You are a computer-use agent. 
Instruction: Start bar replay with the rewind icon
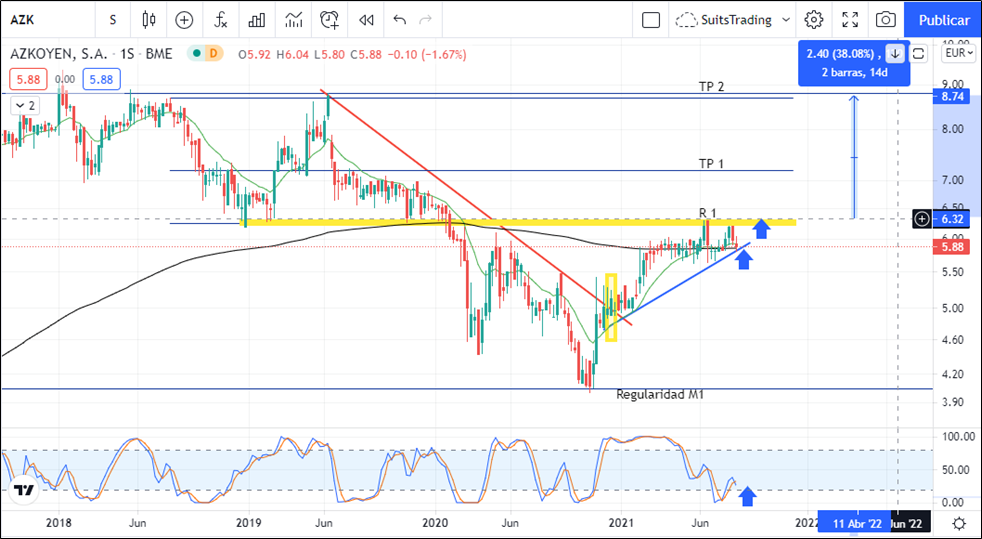click(x=366, y=19)
